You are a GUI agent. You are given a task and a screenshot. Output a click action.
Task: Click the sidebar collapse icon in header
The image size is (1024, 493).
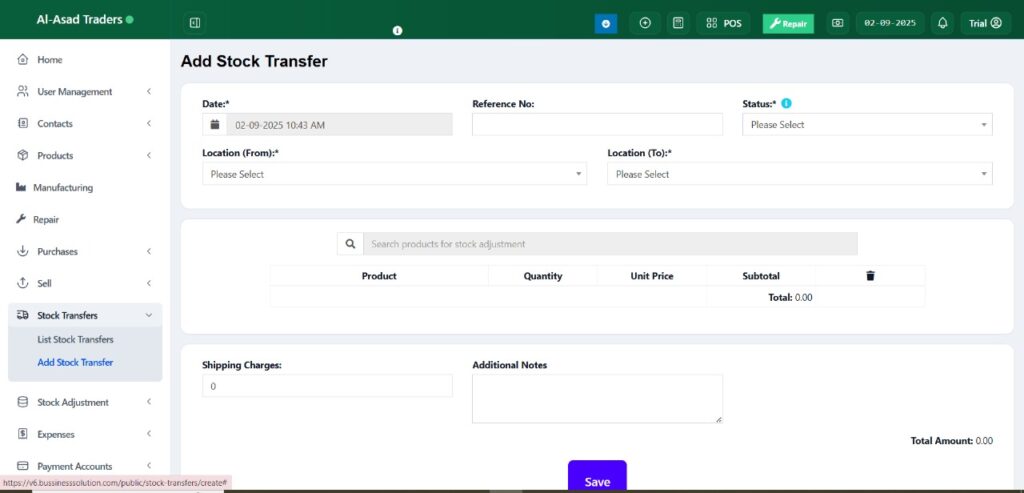click(195, 23)
